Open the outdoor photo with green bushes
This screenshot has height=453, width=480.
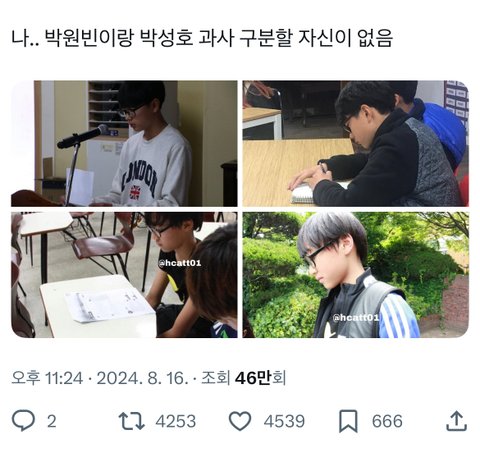[x=355, y=275]
